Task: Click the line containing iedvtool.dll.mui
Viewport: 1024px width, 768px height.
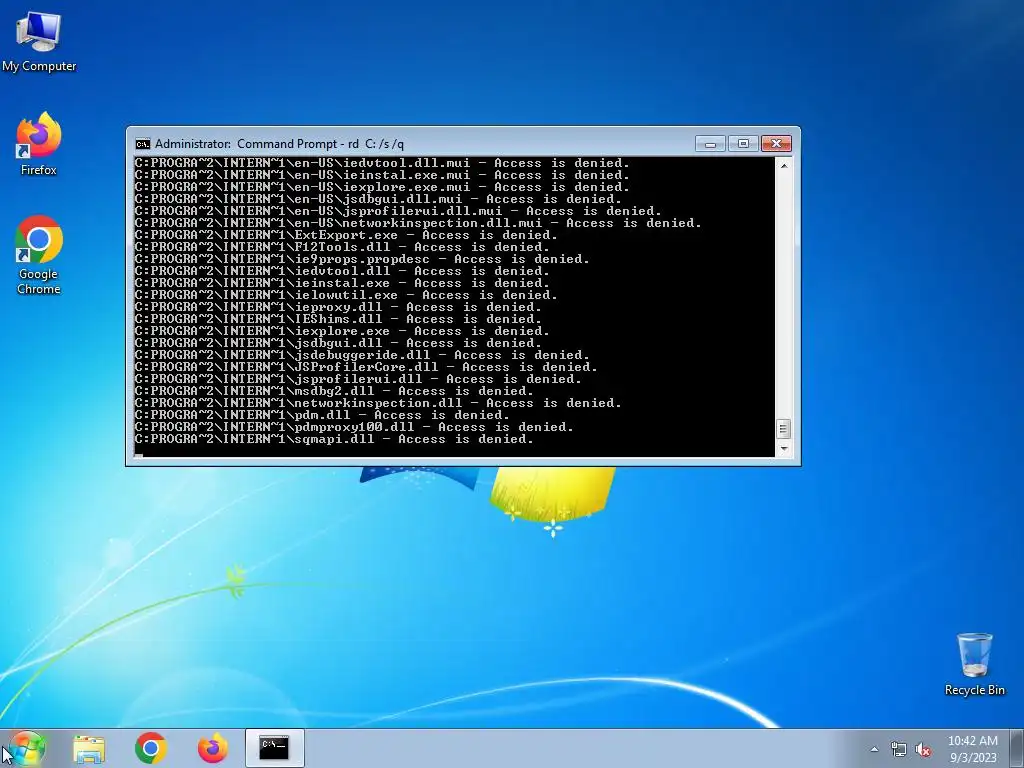Action: click(382, 163)
